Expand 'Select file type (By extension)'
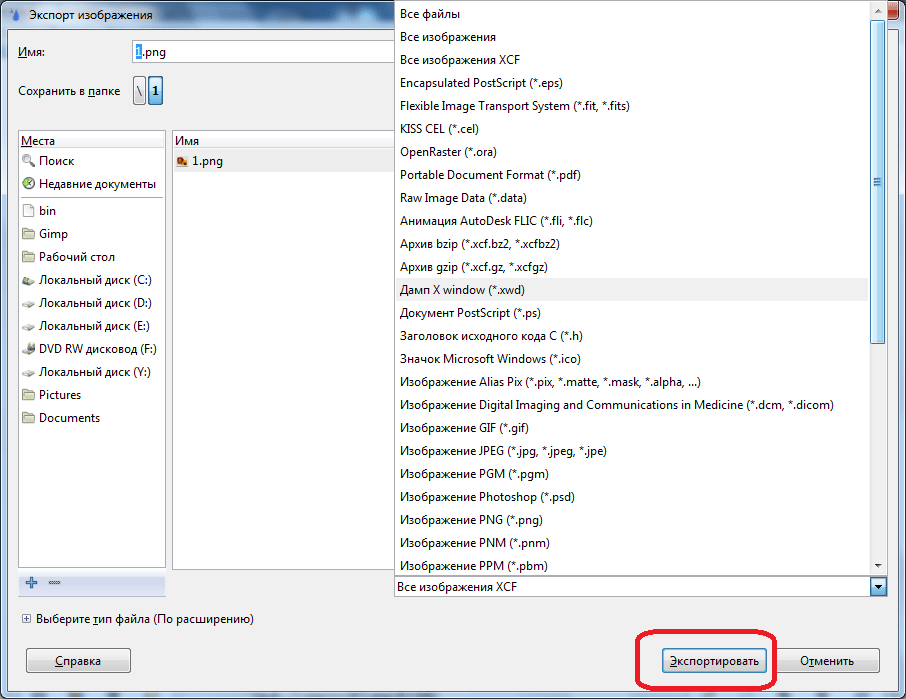 26,619
